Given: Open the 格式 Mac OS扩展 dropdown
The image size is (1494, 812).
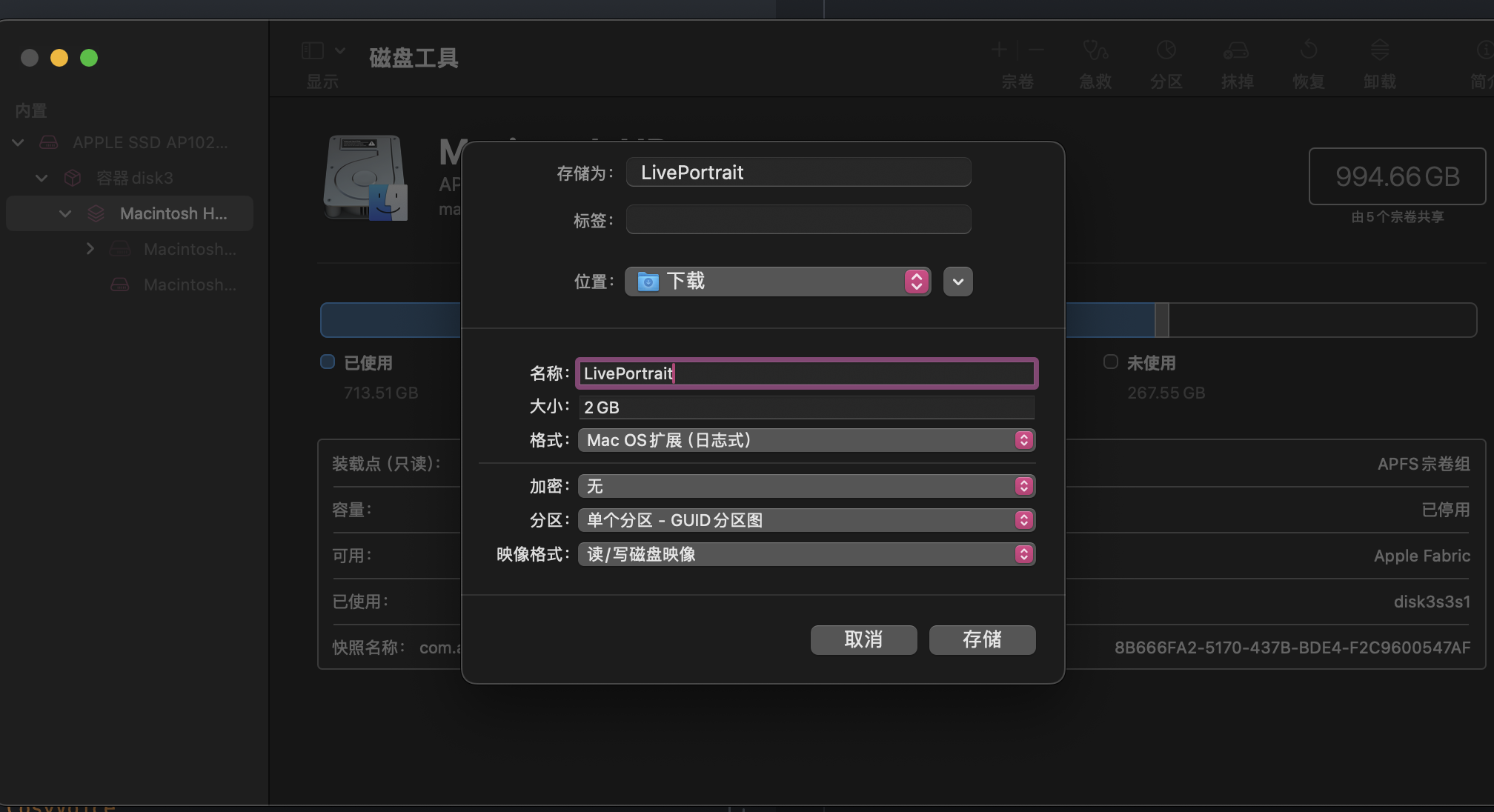Looking at the screenshot, I should tap(806, 440).
